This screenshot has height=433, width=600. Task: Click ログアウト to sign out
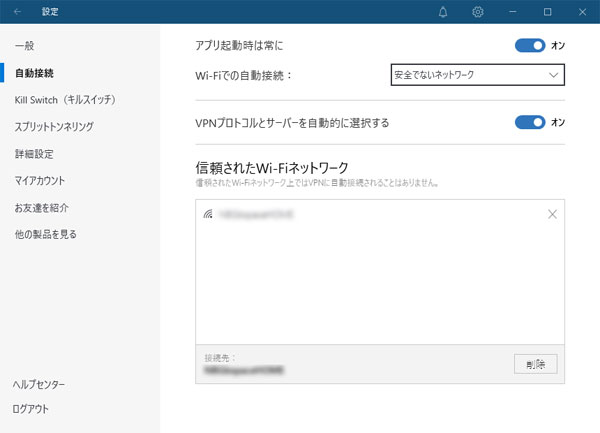tap(30, 409)
